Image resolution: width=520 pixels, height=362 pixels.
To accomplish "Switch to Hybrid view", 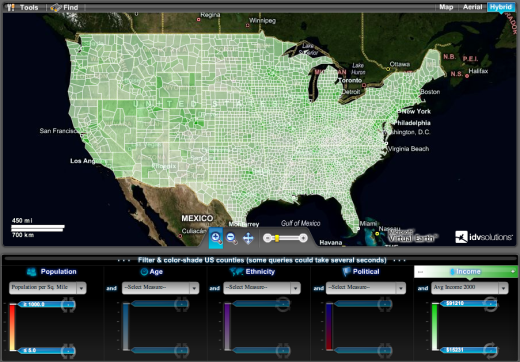I will (500, 7).
